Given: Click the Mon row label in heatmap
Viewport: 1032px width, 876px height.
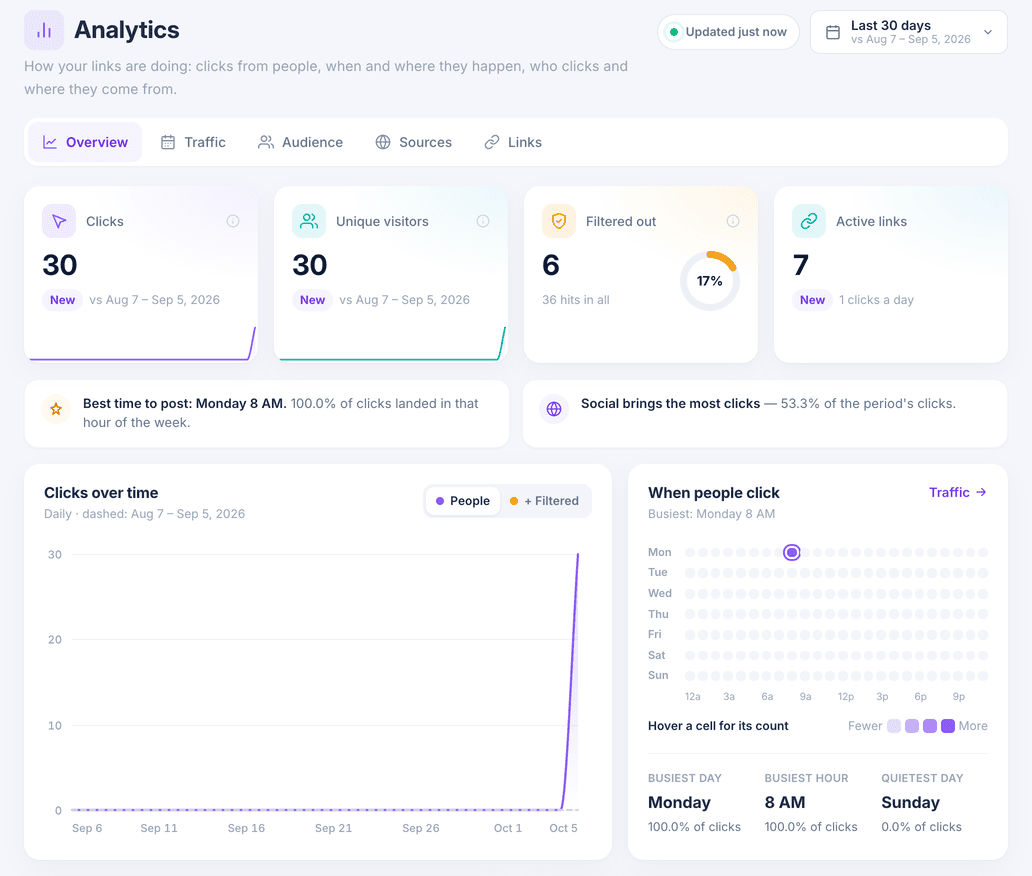Looking at the screenshot, I should coord(659,552).
